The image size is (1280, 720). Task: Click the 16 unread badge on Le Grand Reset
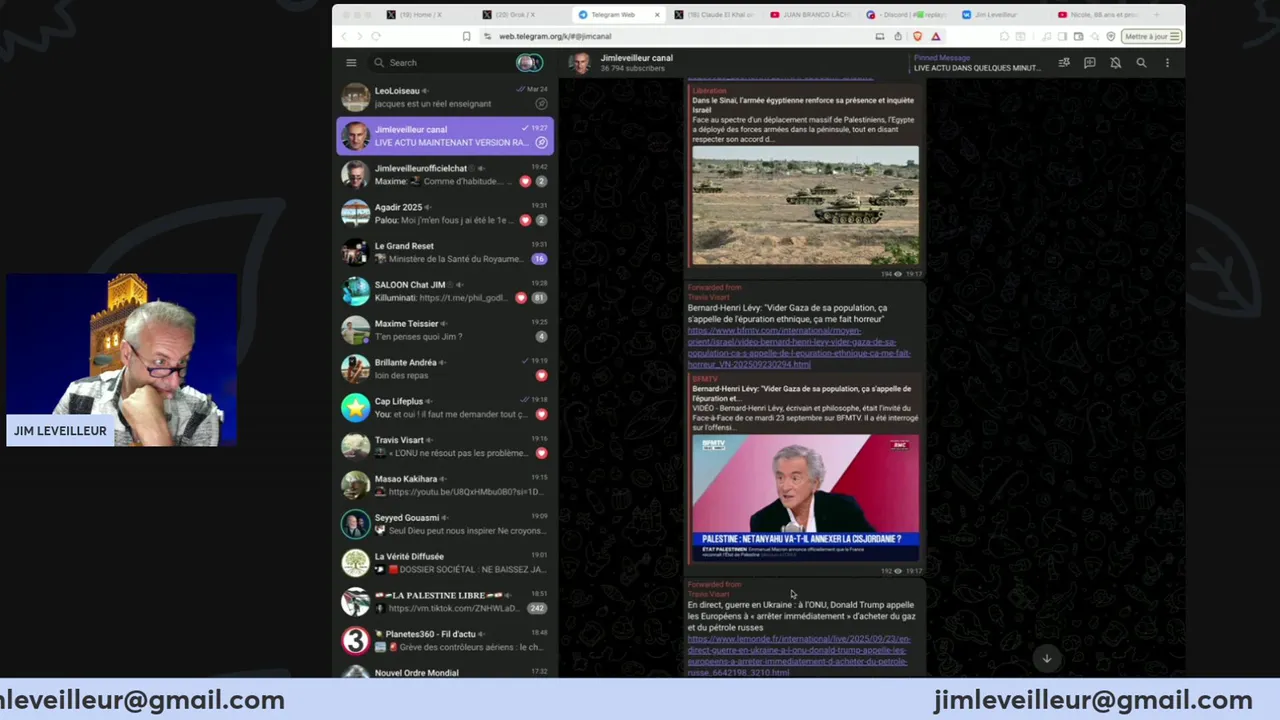[539, 259]
